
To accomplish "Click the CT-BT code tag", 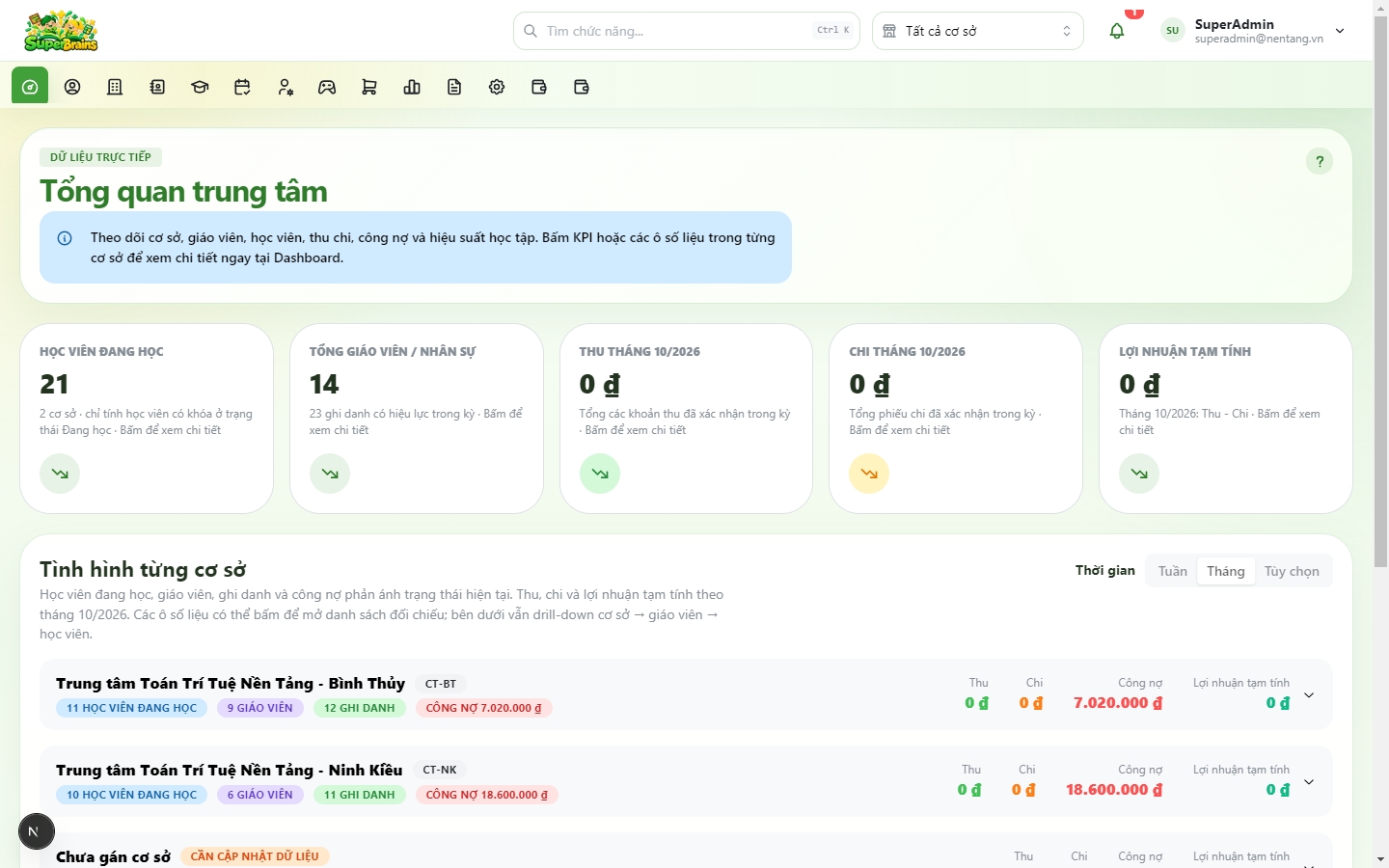I will [441, 684].
